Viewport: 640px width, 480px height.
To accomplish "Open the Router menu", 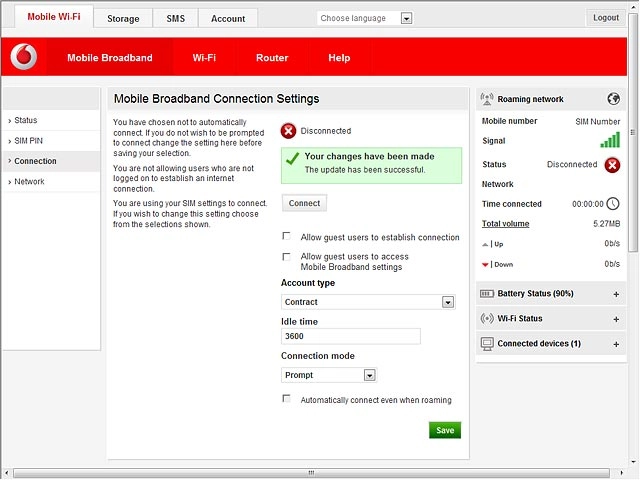I will click(x=272, y=58).
